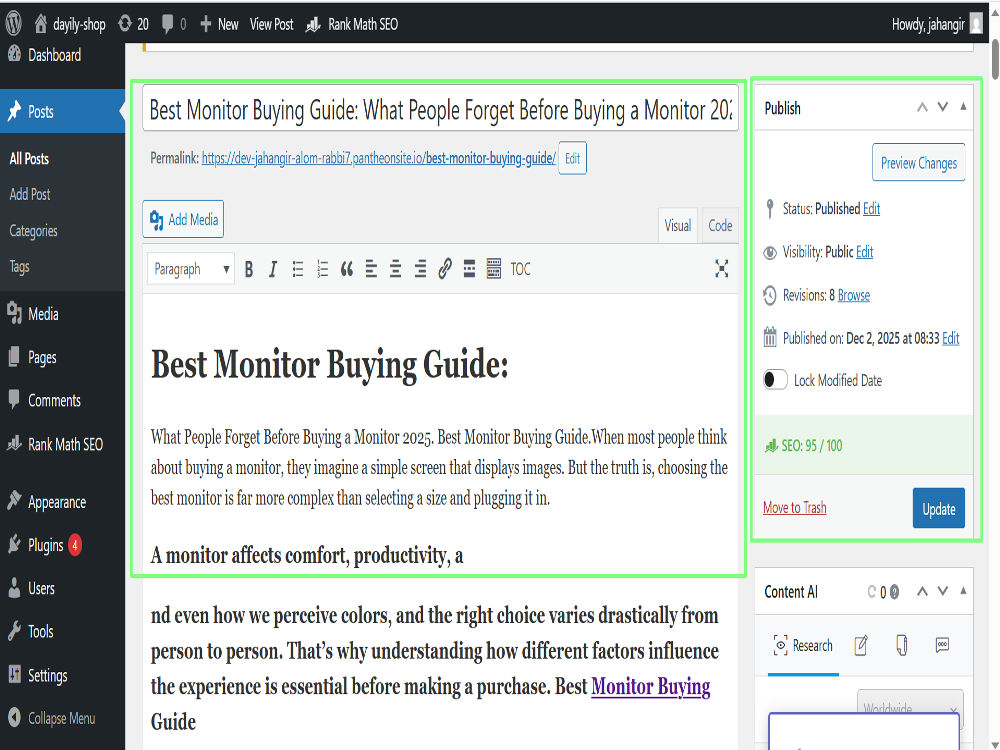Move Publish panel up
This screenshot has height=750, width=1000.
pos(922,107)
